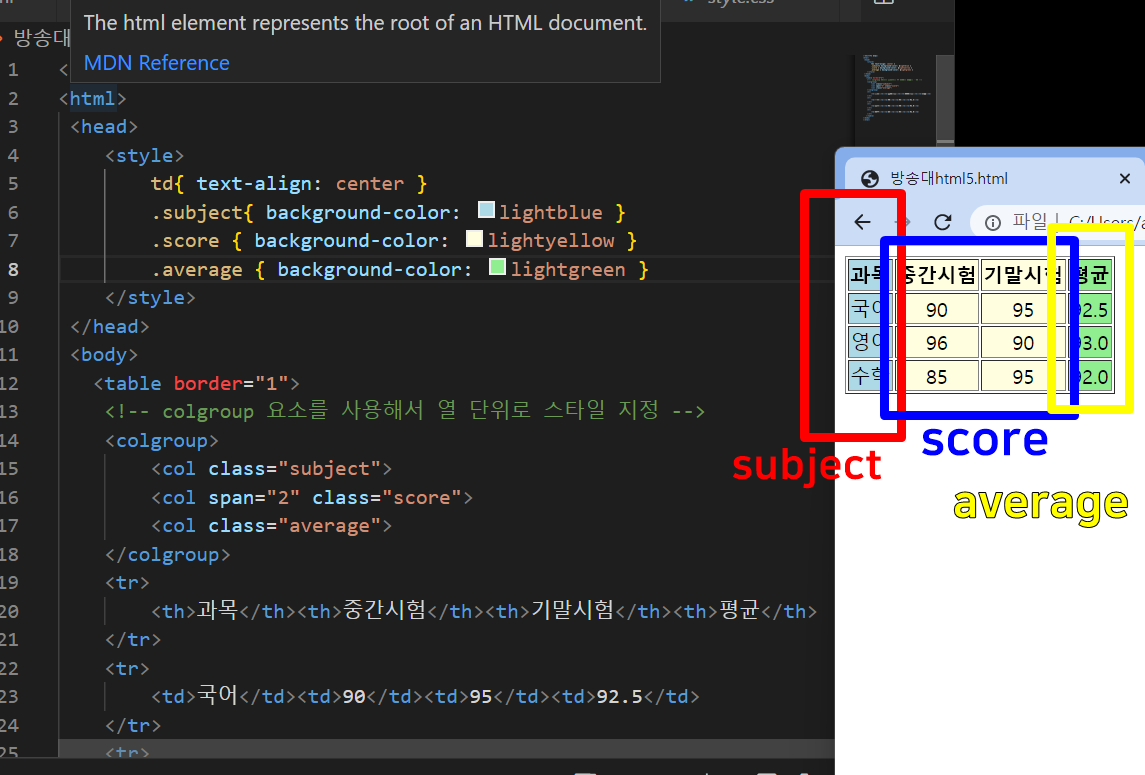Click the 85 cell in browser table
1145x775 pixels.
coord(937,377)
